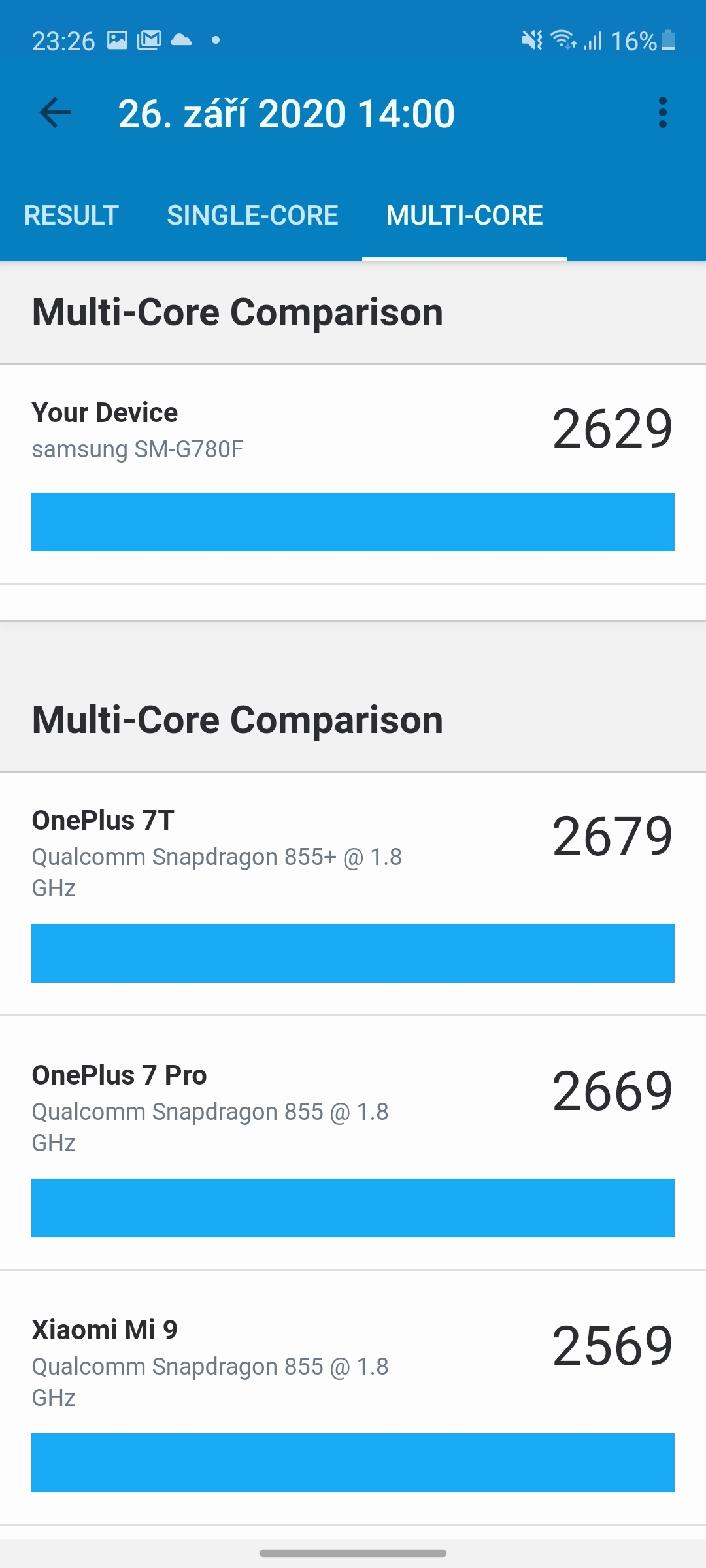Image resolution: width=706 pixels, height=1568 pixels.
Task: Select the MULTI-CORE tab
Action: [464, 216]
